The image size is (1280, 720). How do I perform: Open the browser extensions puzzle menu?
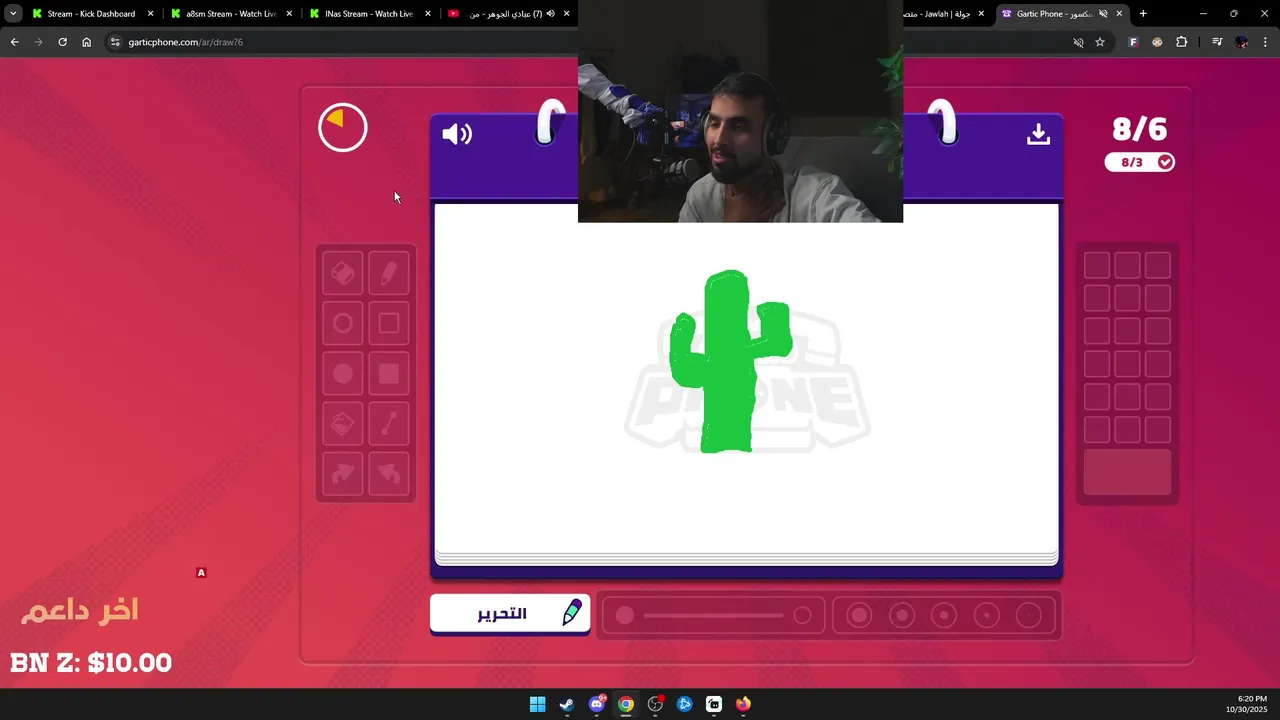tap(1181, 42)
